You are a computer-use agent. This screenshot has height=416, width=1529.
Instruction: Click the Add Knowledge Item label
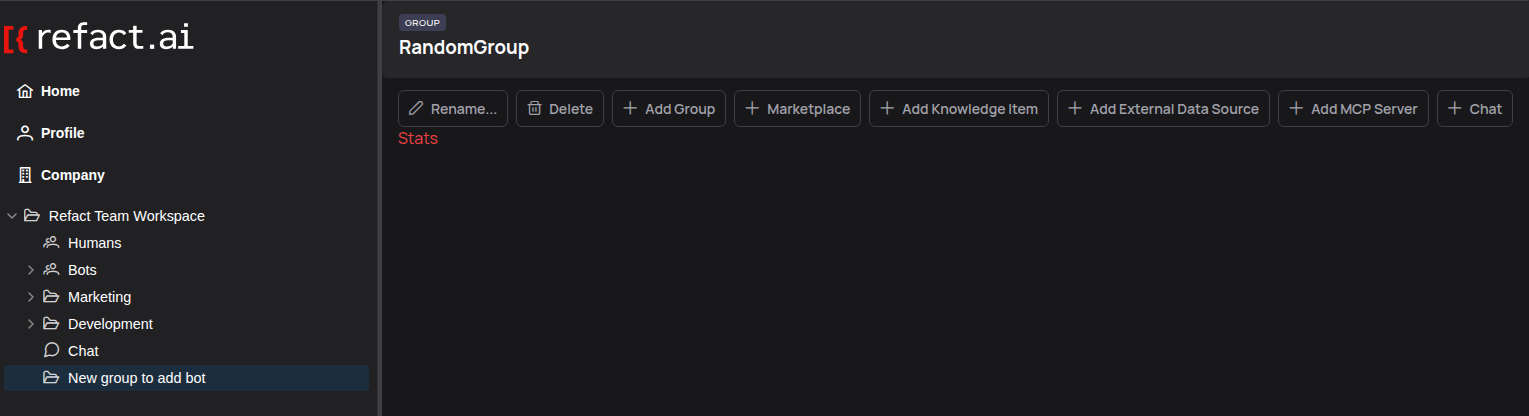point(970,109)
